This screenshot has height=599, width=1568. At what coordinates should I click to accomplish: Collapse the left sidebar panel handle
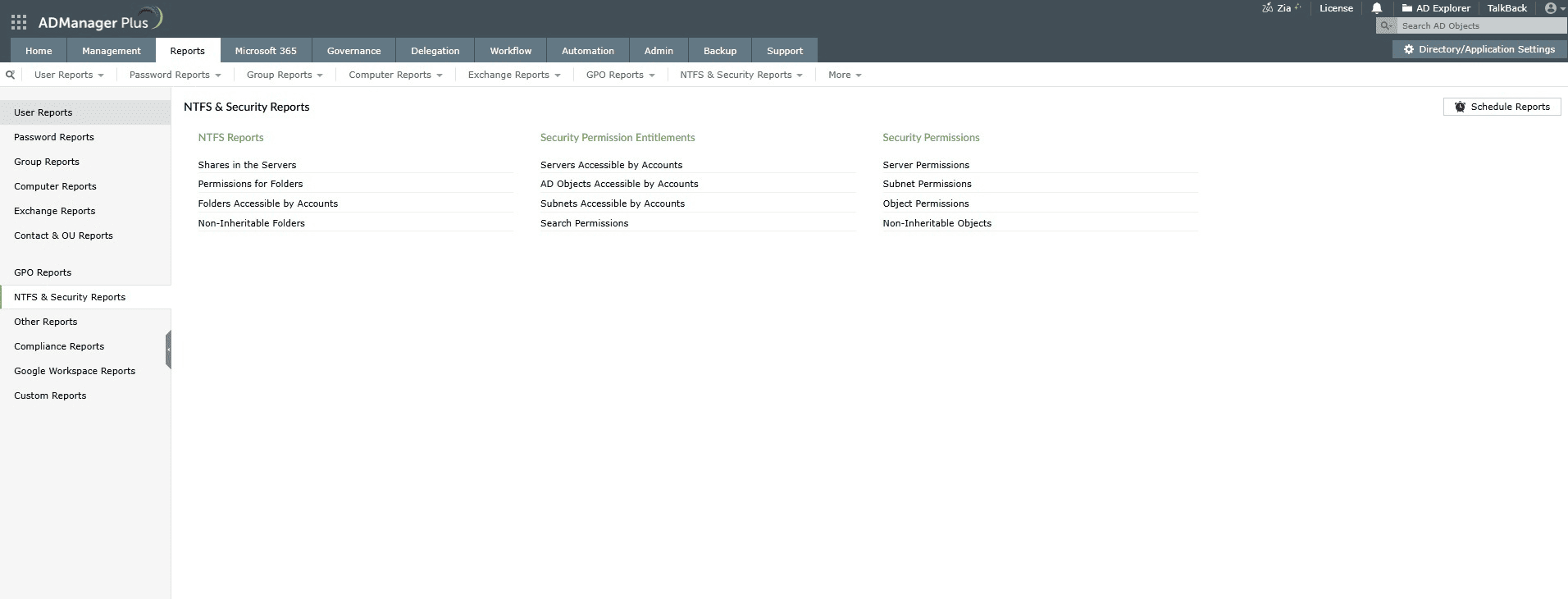pos(168,350)
